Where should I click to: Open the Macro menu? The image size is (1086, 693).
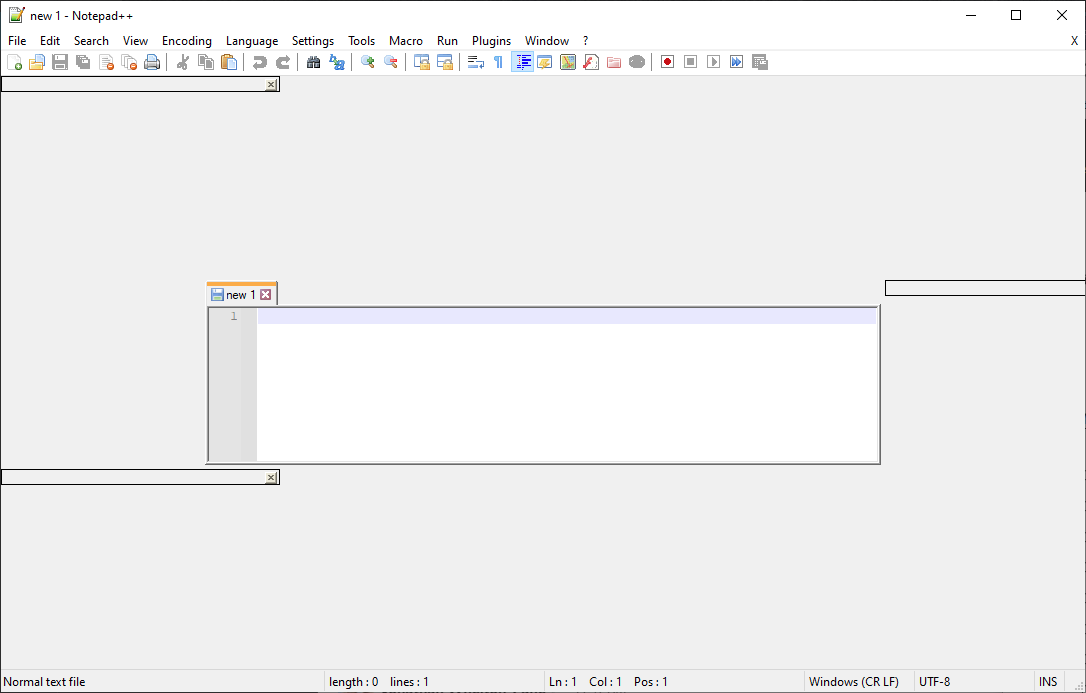tap(406, 41)
